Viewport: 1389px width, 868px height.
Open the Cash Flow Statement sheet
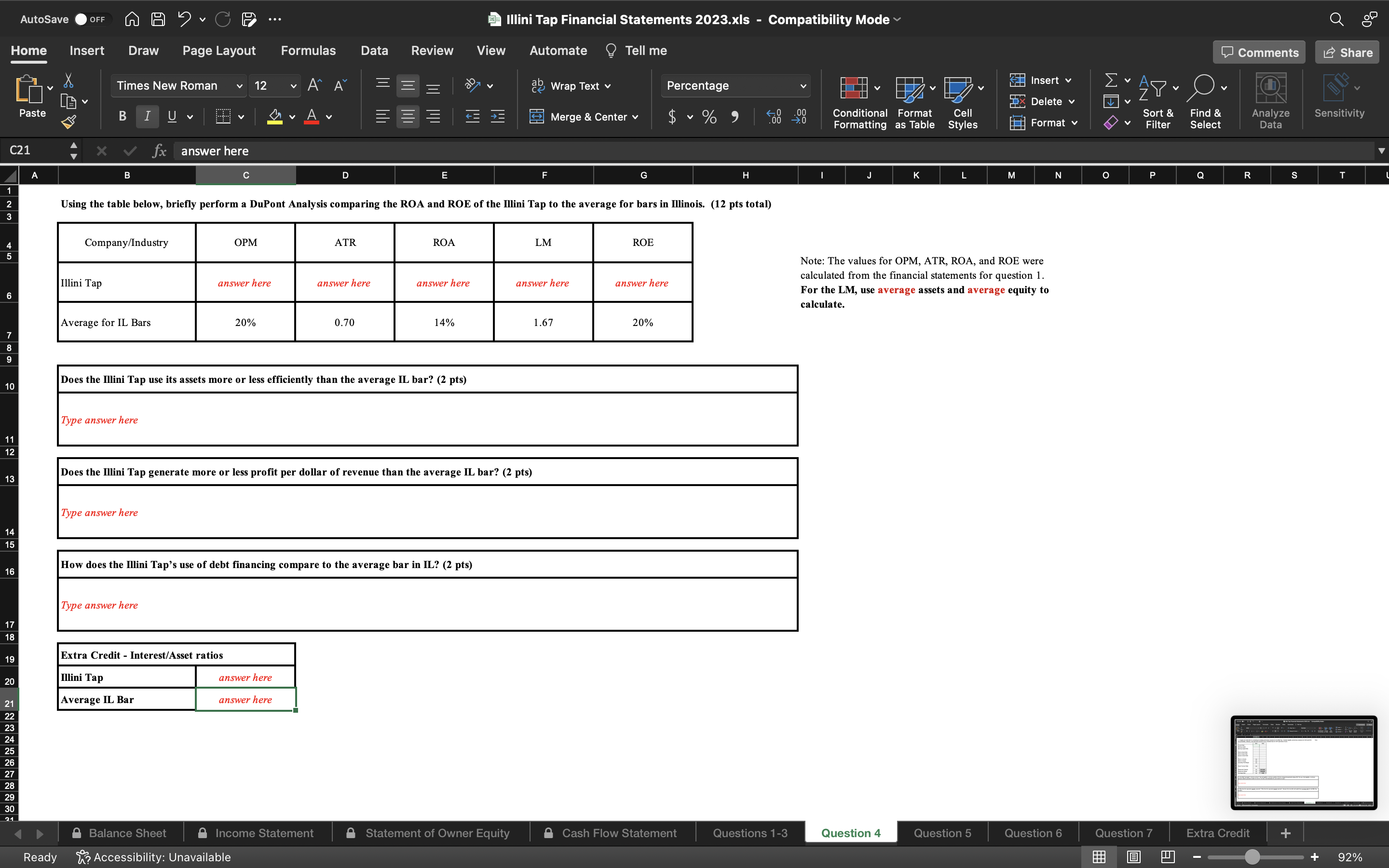pos(619,832)
